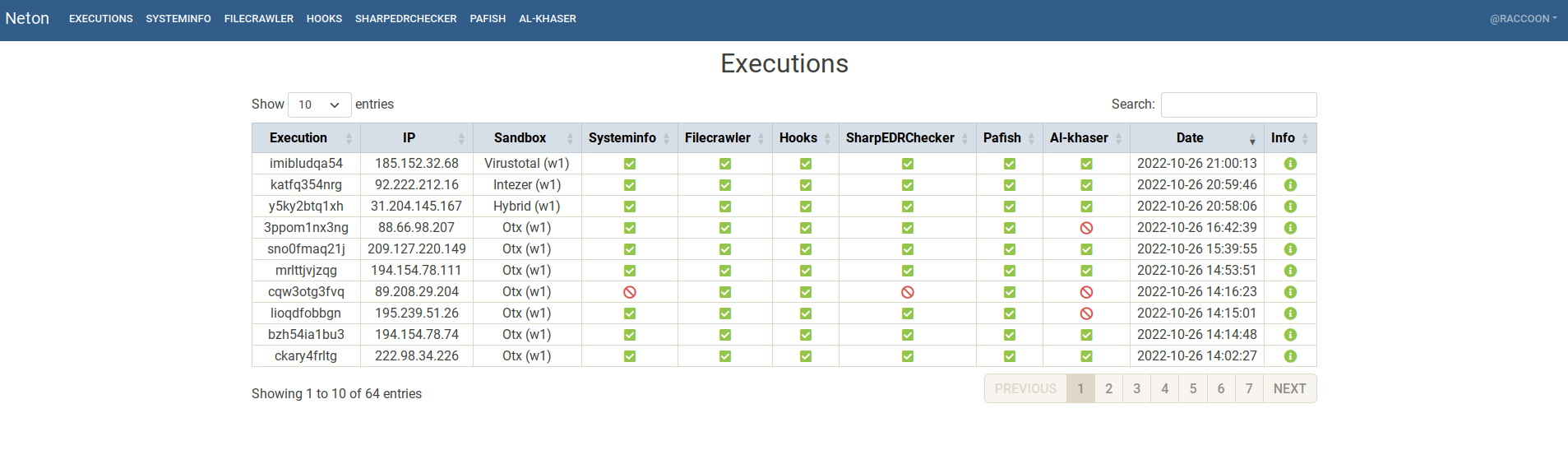Click red blocked SharpEDRChecker icon for cqw3otg3fvq
This screenshot has height=455, width=1568.
pos(908,292)
